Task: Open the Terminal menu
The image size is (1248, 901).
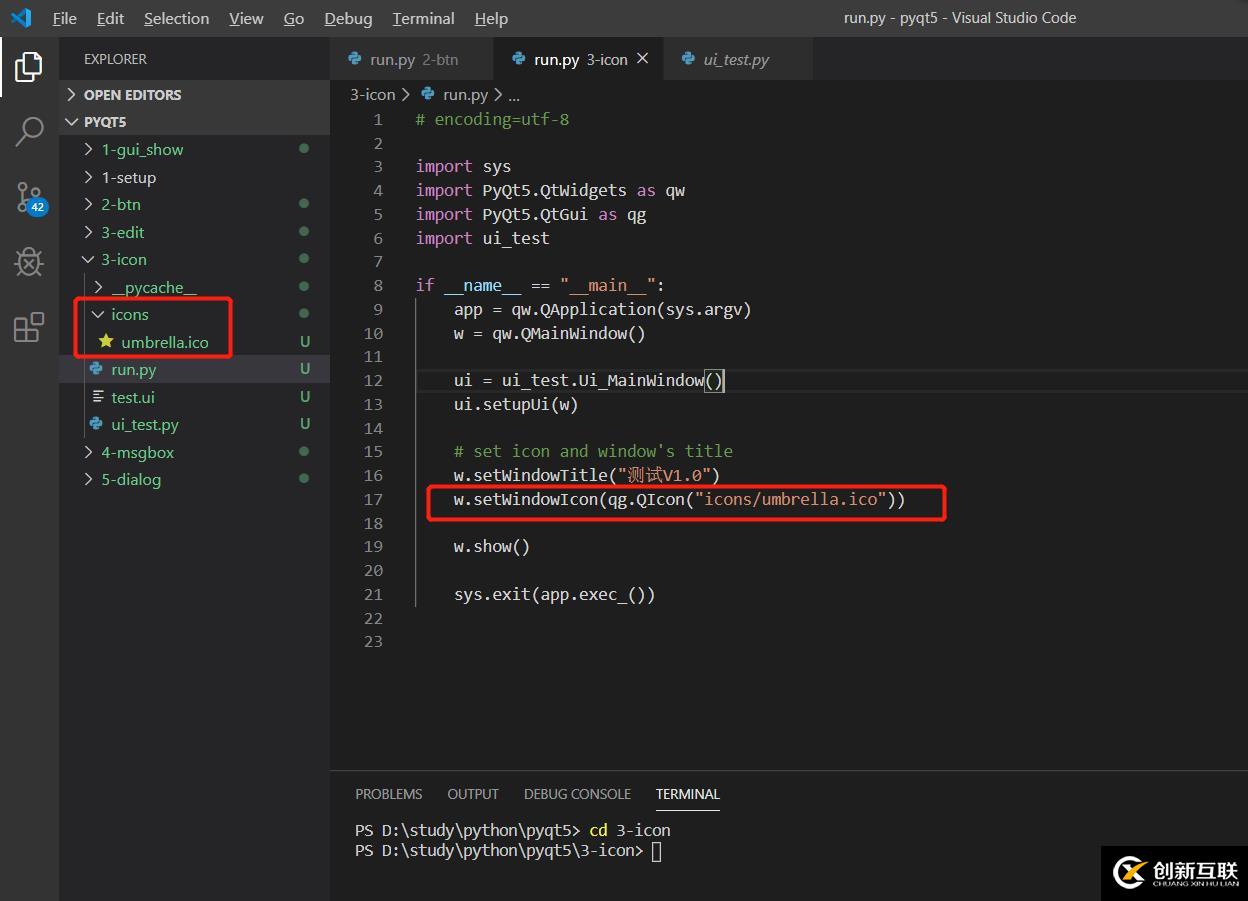Action: [x=424, y=18]
